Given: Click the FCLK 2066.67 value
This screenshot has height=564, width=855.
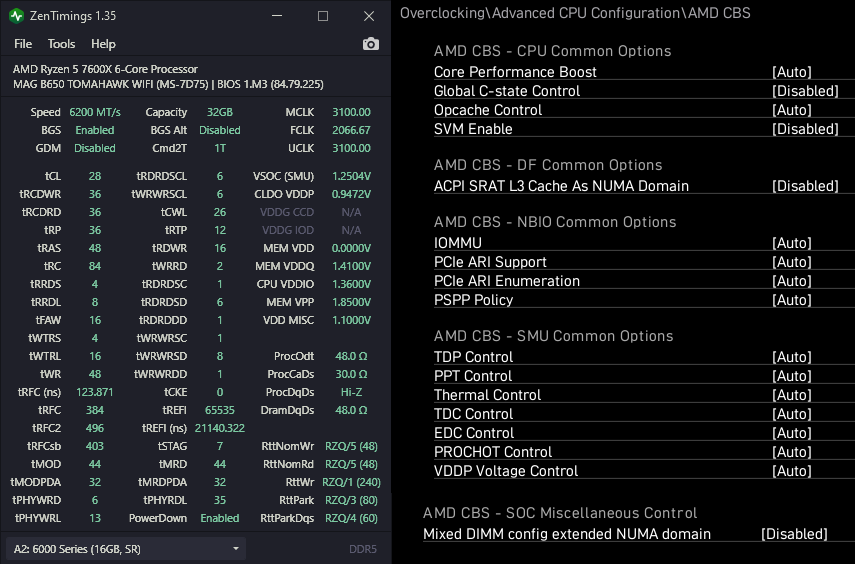Looking at the screenshot, I should coord(351,130).
